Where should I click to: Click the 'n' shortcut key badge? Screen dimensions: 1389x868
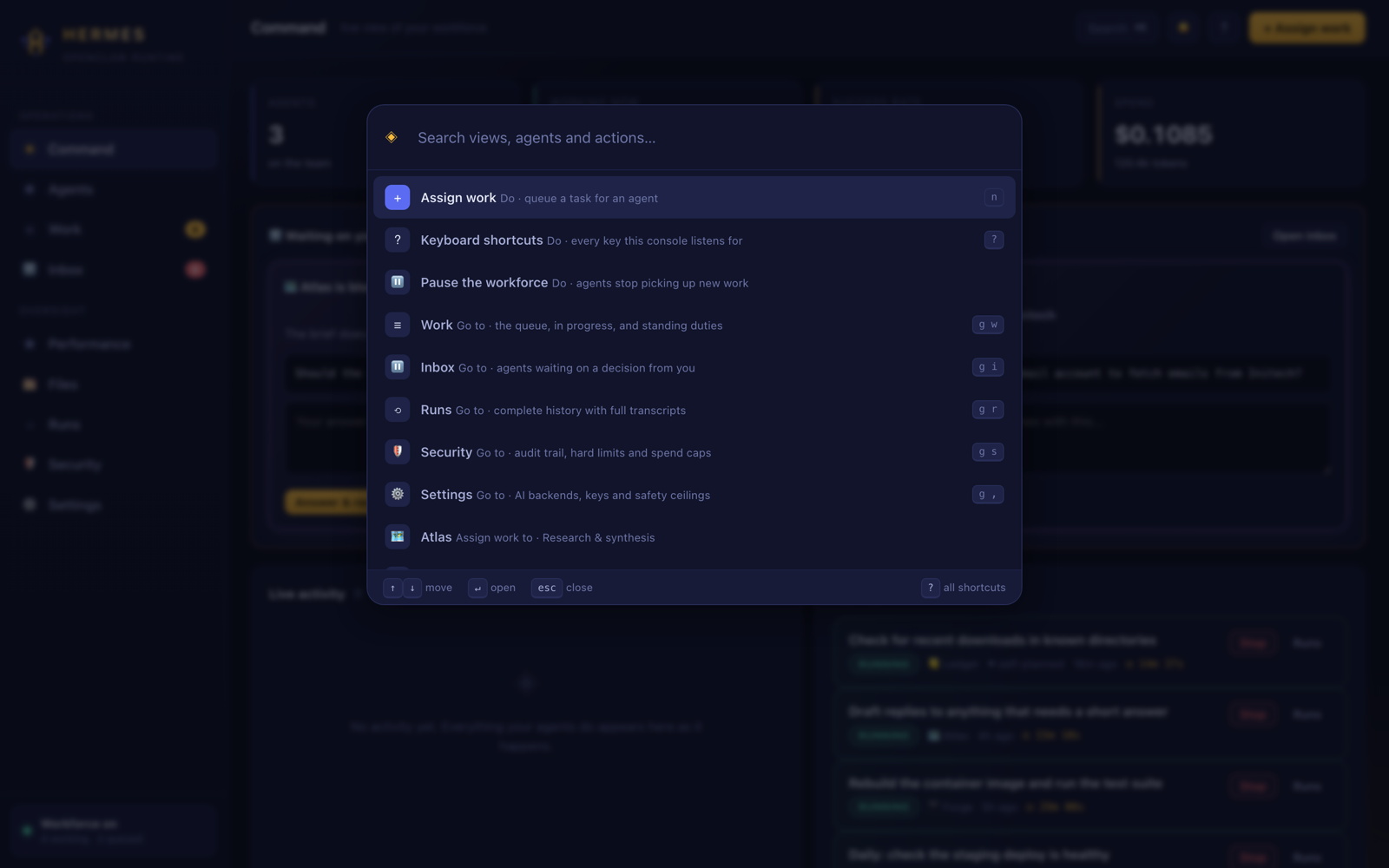pos(994,197)
